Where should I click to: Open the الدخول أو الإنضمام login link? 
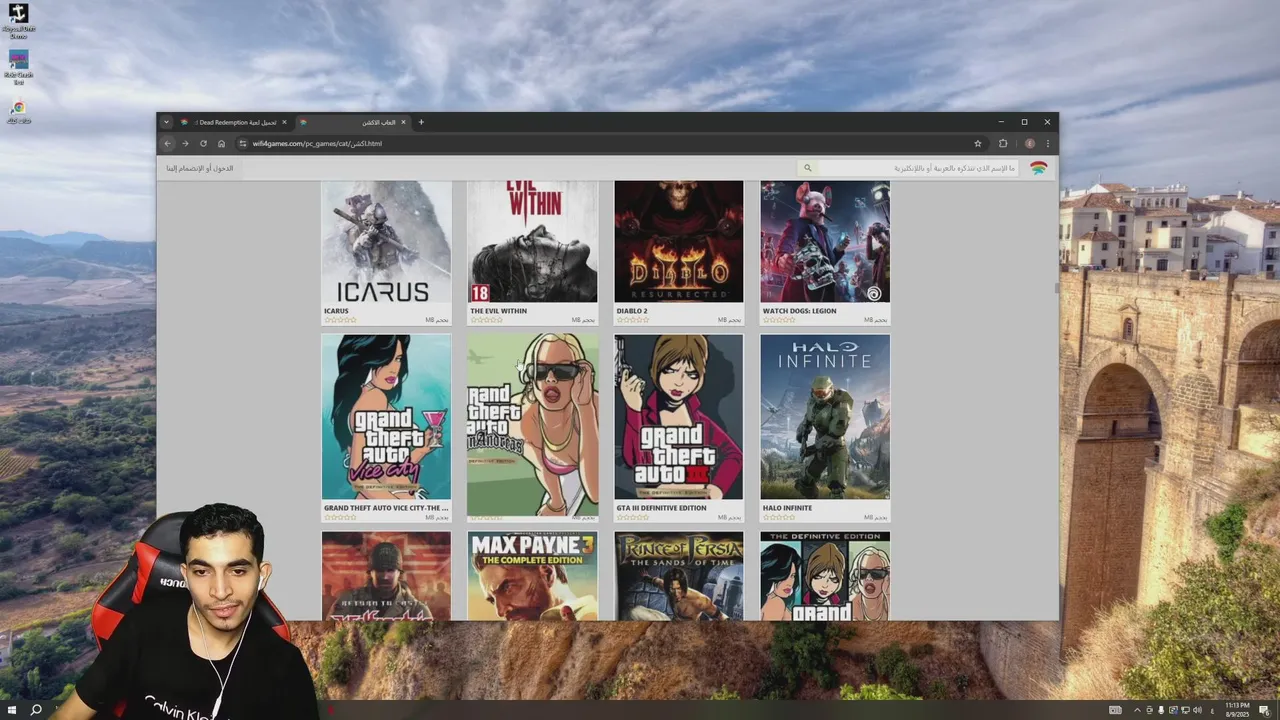tap(200, 168)
